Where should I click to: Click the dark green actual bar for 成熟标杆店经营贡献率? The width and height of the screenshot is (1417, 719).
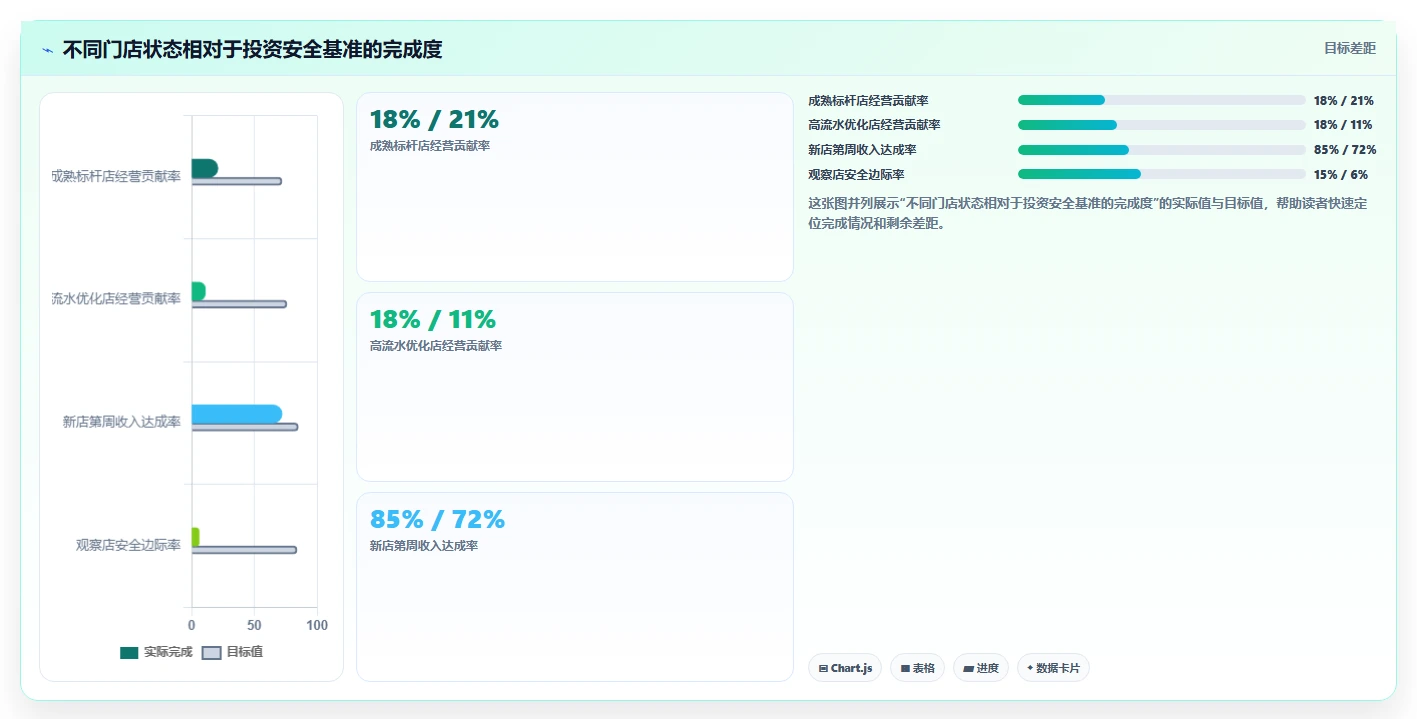205,168
